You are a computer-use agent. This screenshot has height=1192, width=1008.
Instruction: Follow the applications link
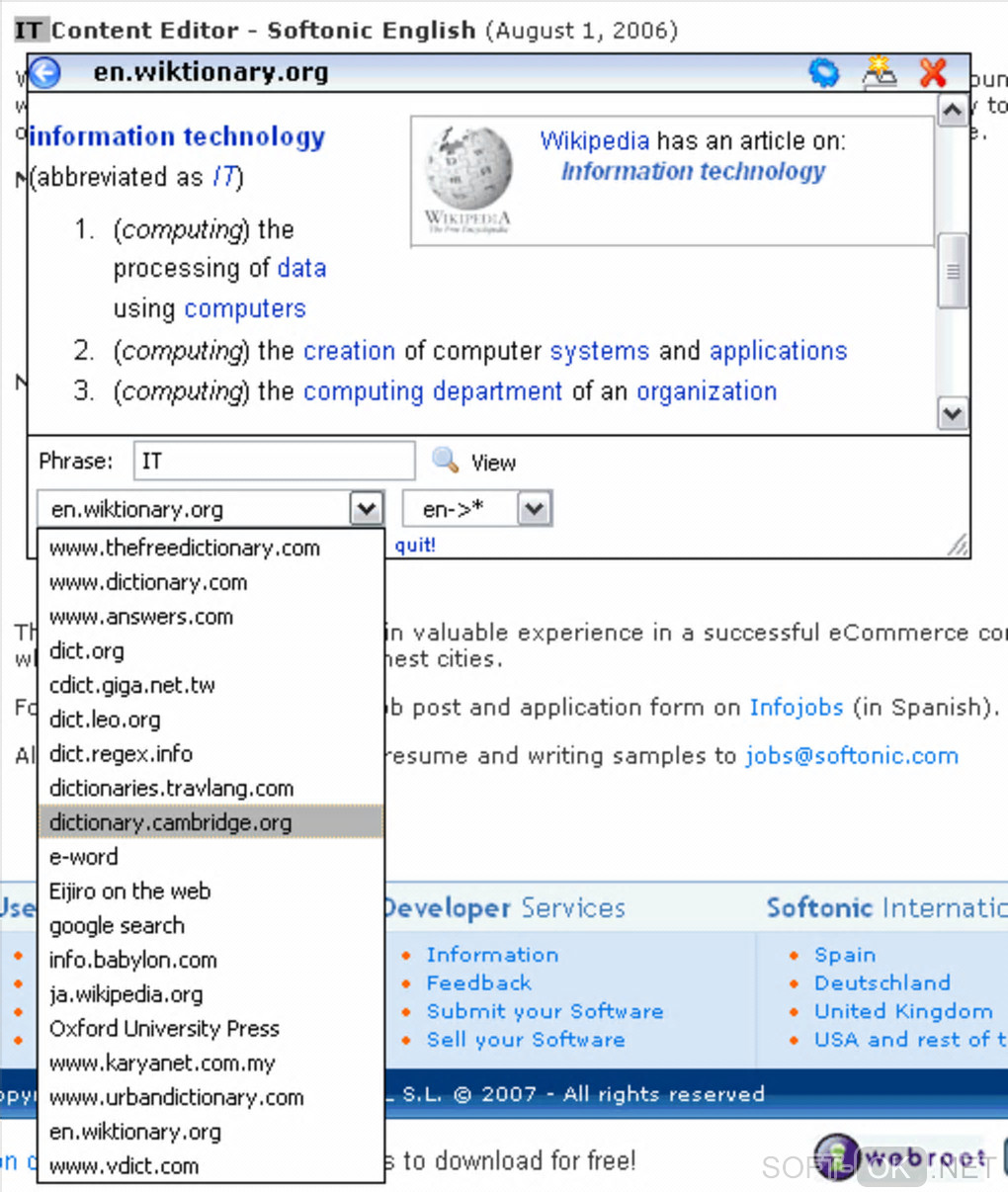778,351
